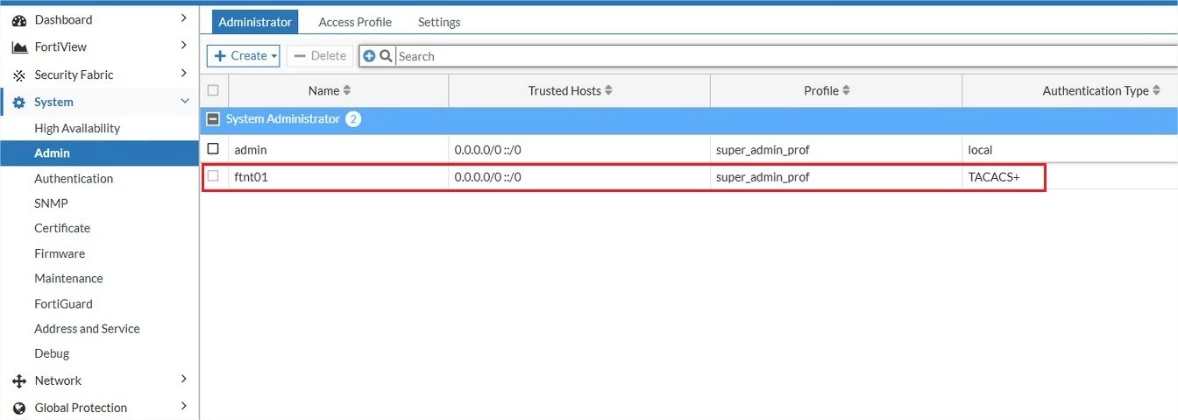The image size is (1178, 420).
Task: Expand the Security Fabric chevron
Action: click(184, 73)
